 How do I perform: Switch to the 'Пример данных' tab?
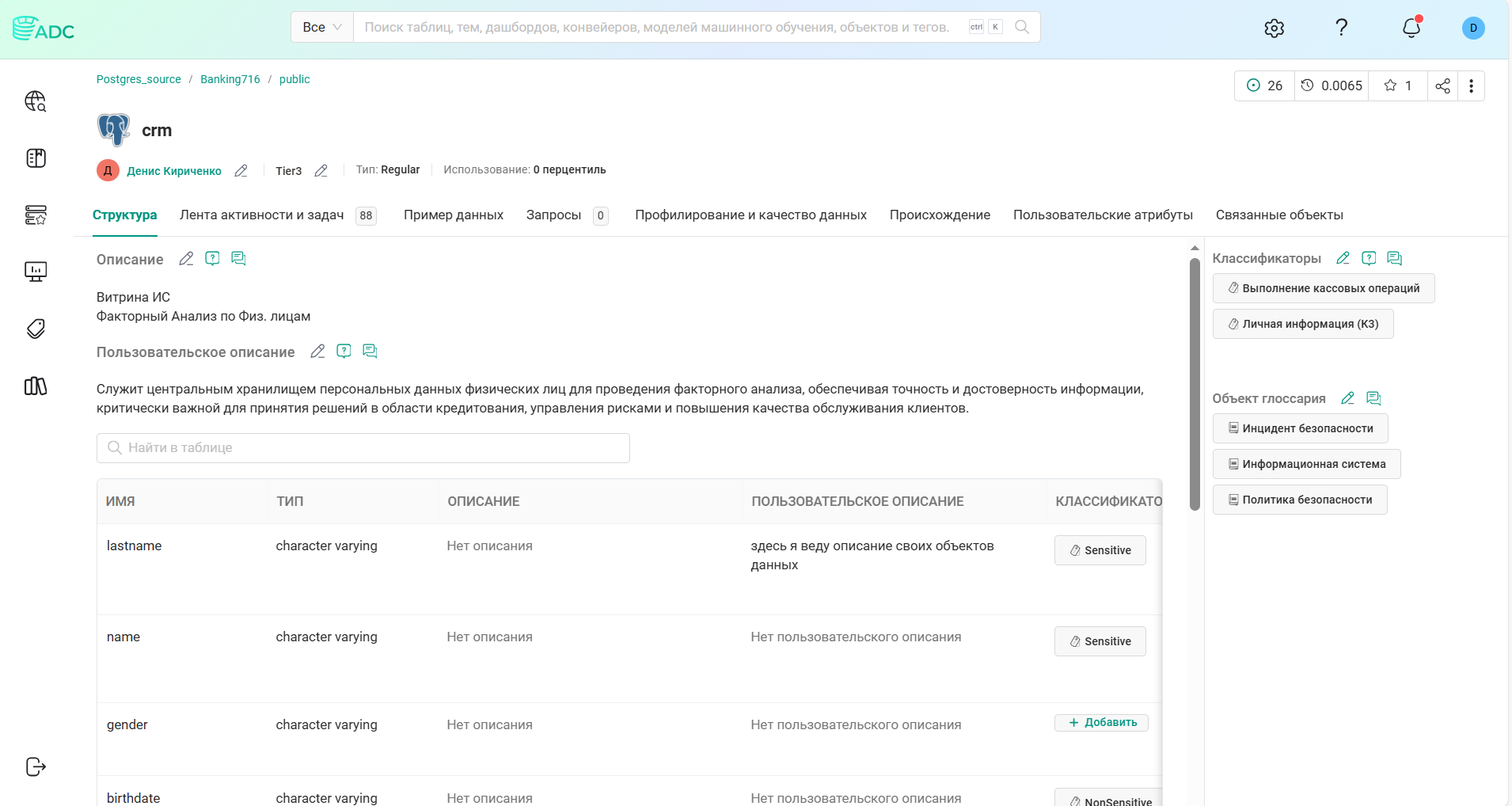454,215
